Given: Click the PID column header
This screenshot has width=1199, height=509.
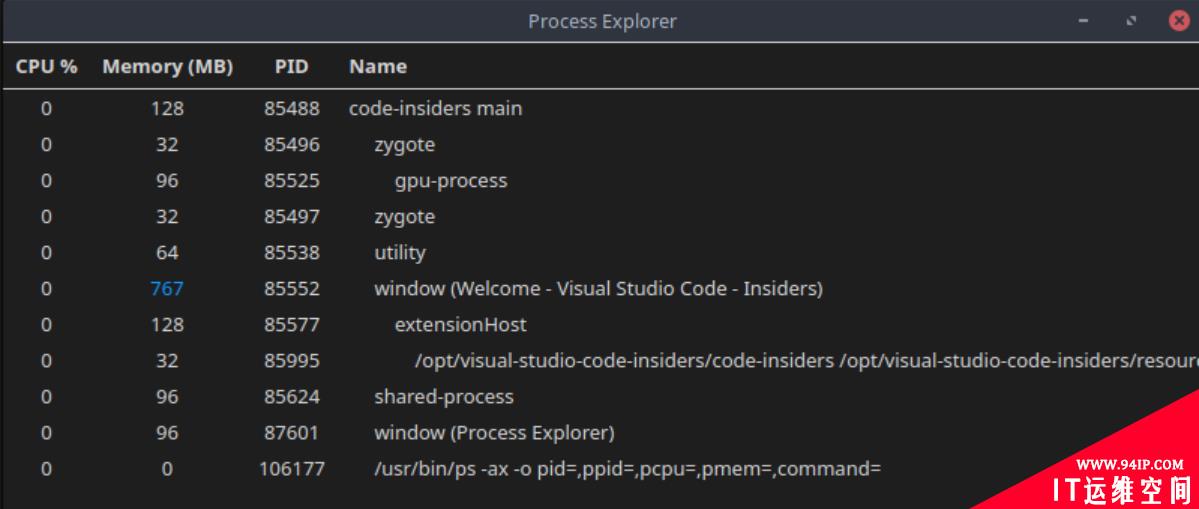Looking at the screenshot, I should click(x=291, y=66).
